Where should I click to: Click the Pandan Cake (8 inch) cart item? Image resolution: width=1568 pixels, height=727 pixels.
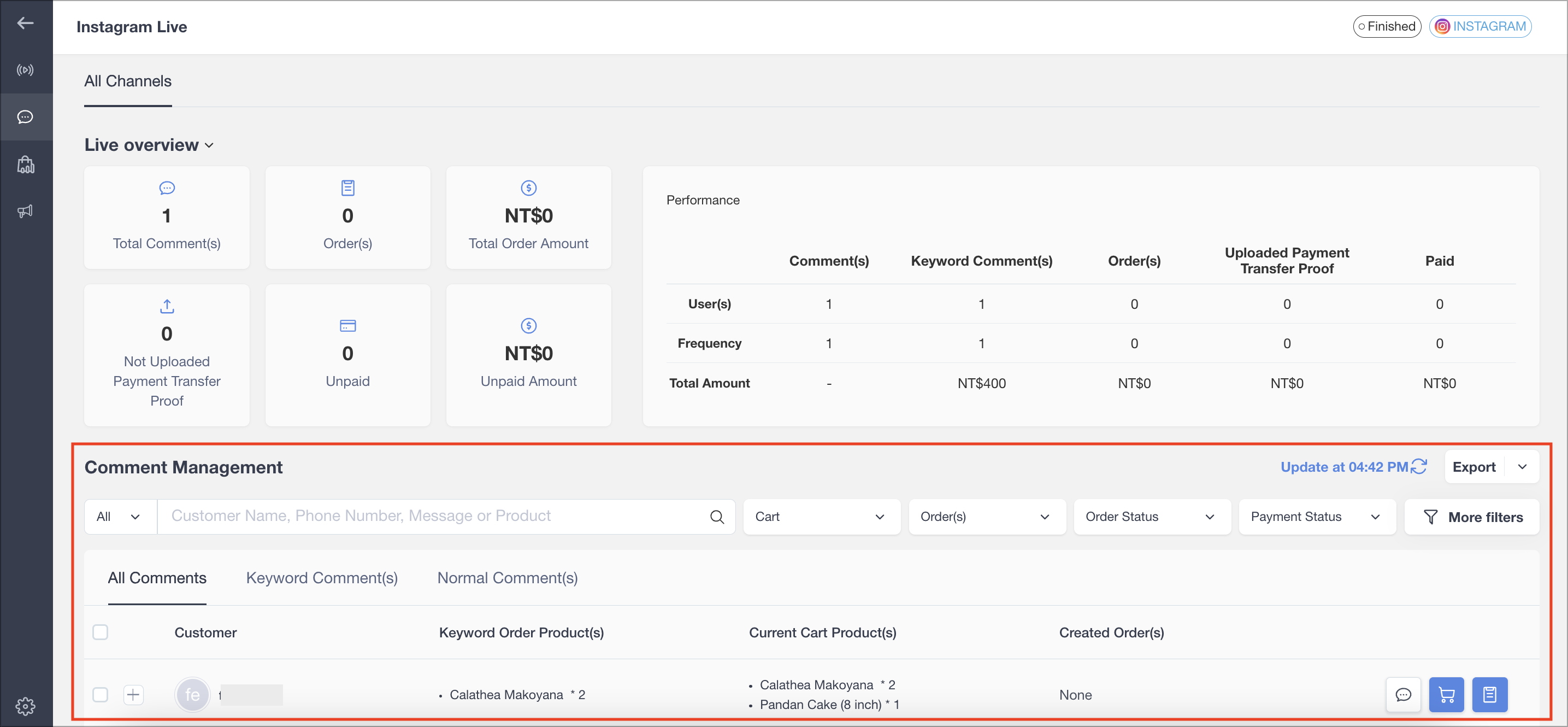pos(829,705)
